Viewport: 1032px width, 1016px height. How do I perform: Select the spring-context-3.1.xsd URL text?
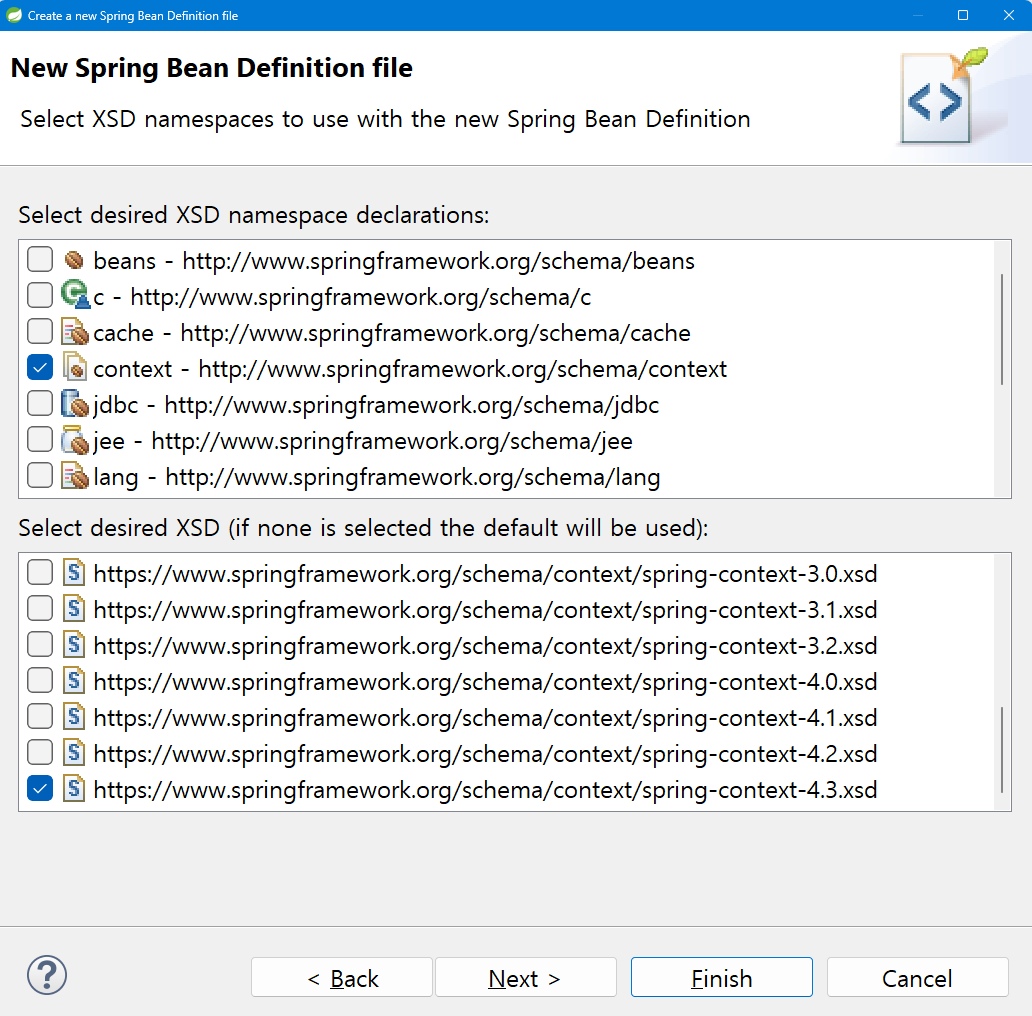[x=485, y=610]
